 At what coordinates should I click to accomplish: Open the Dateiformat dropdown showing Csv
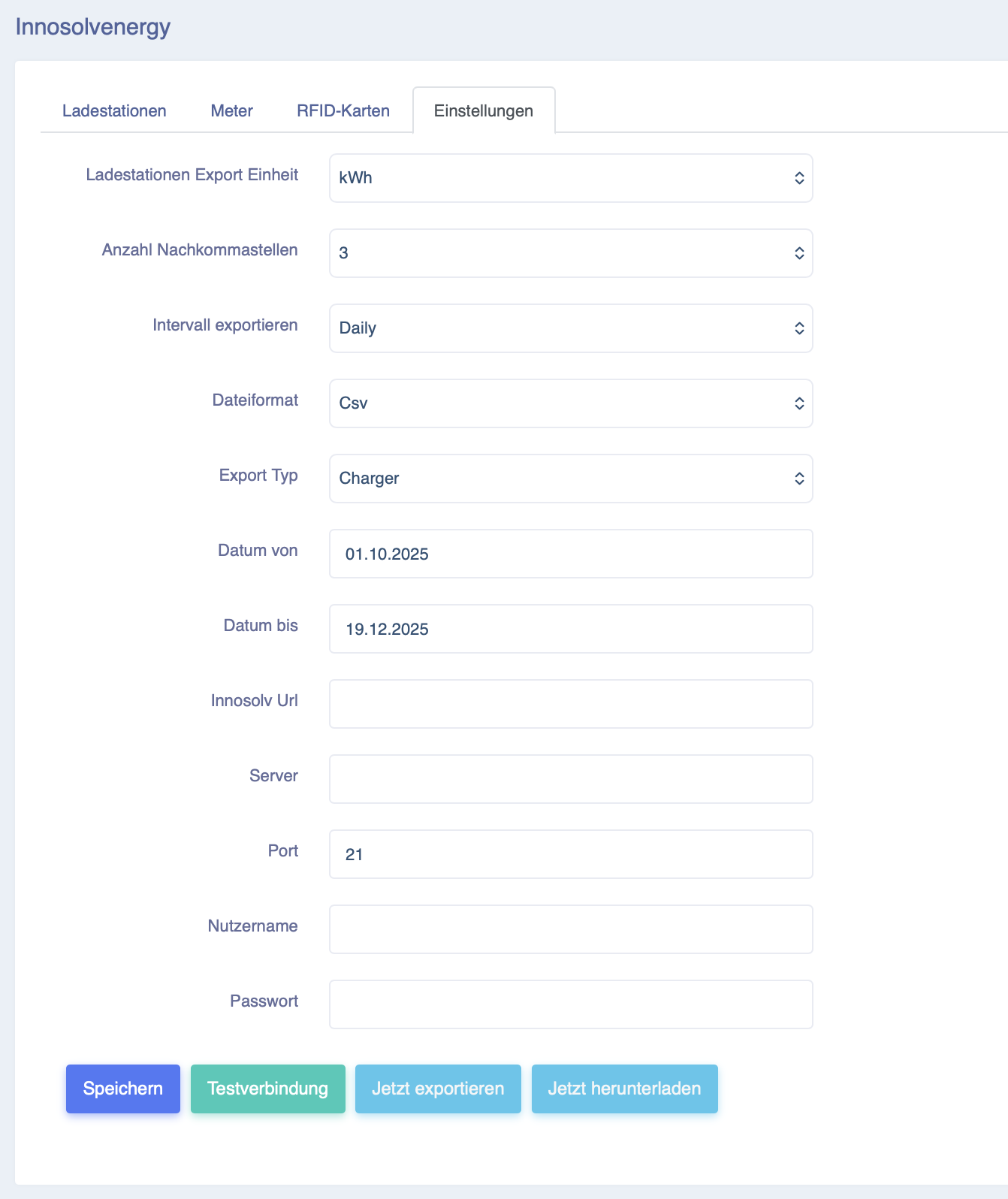tap(570, 403)
